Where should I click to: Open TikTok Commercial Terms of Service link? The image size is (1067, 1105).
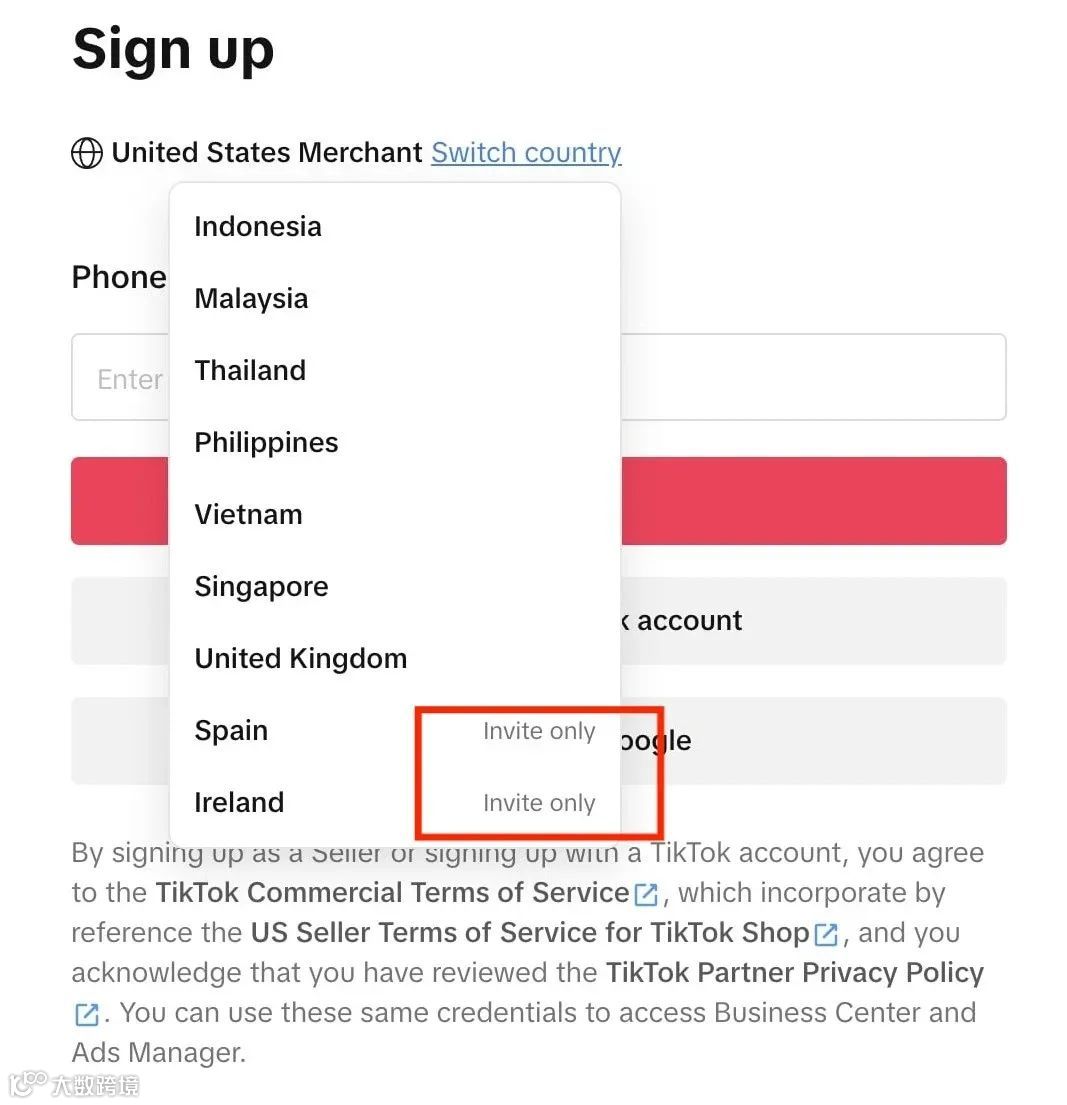pyautogui.click(x=392, y=893)
